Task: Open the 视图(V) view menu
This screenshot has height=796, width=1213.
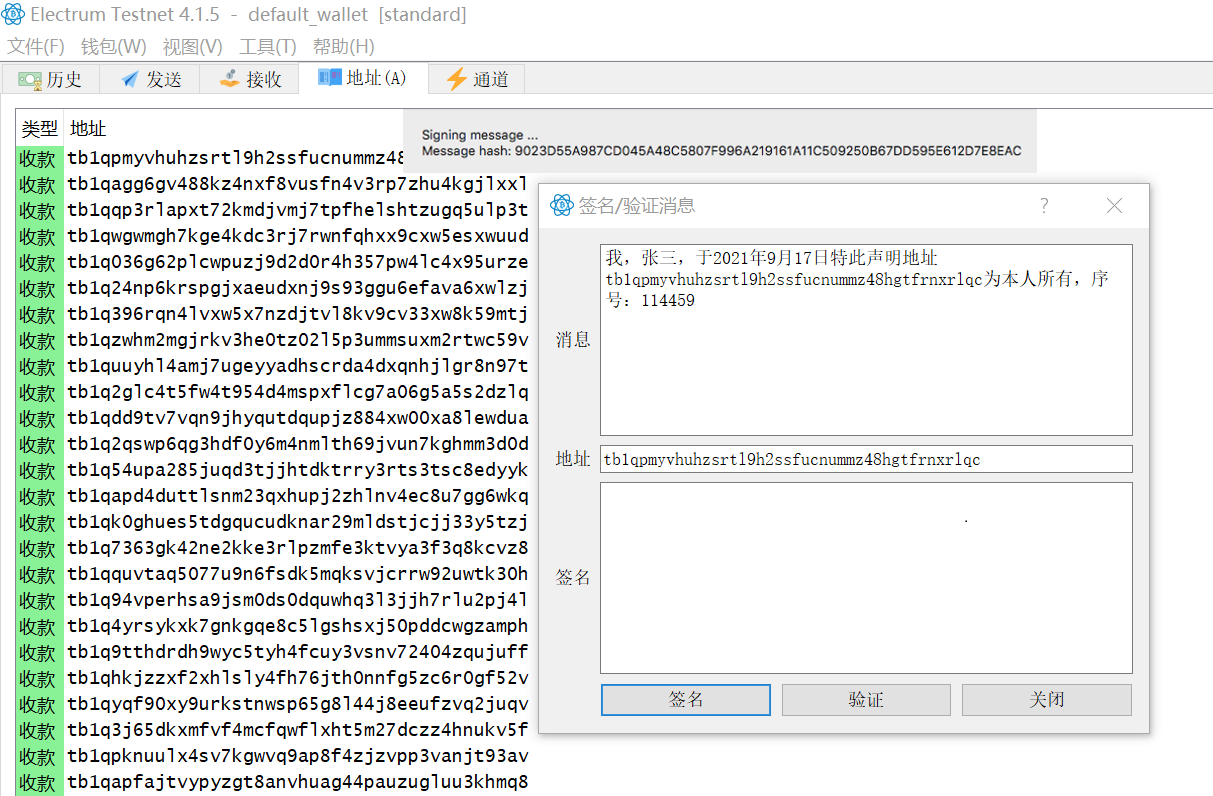Action: 192,47
